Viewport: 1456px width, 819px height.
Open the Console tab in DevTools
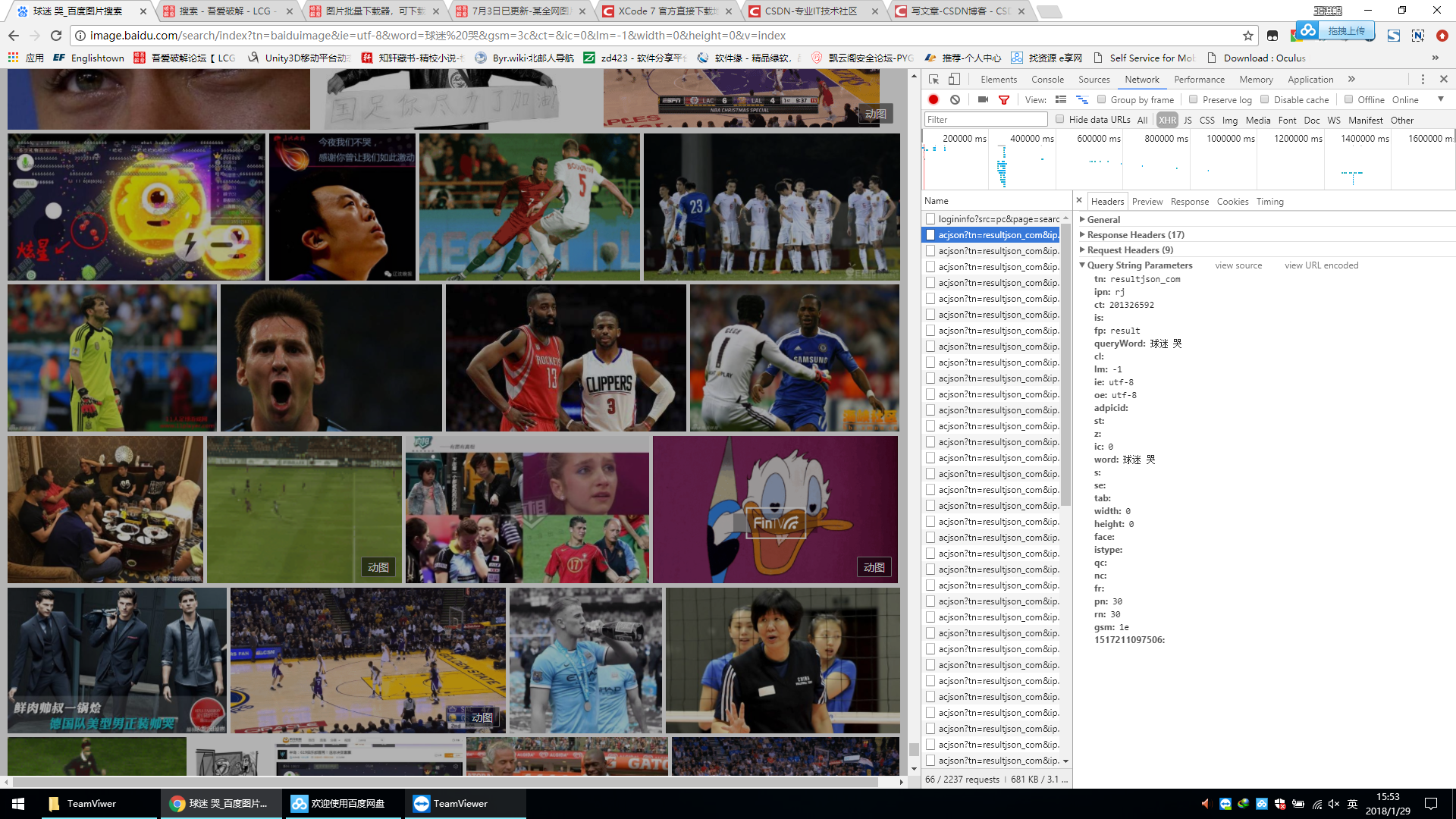(1047, 80)
